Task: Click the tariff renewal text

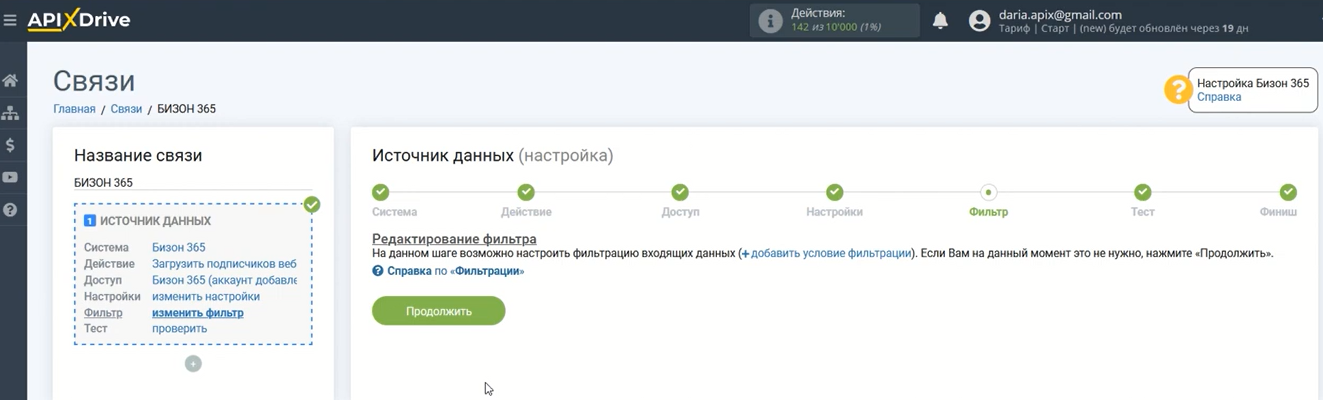Action: [x=1124, y=29]
